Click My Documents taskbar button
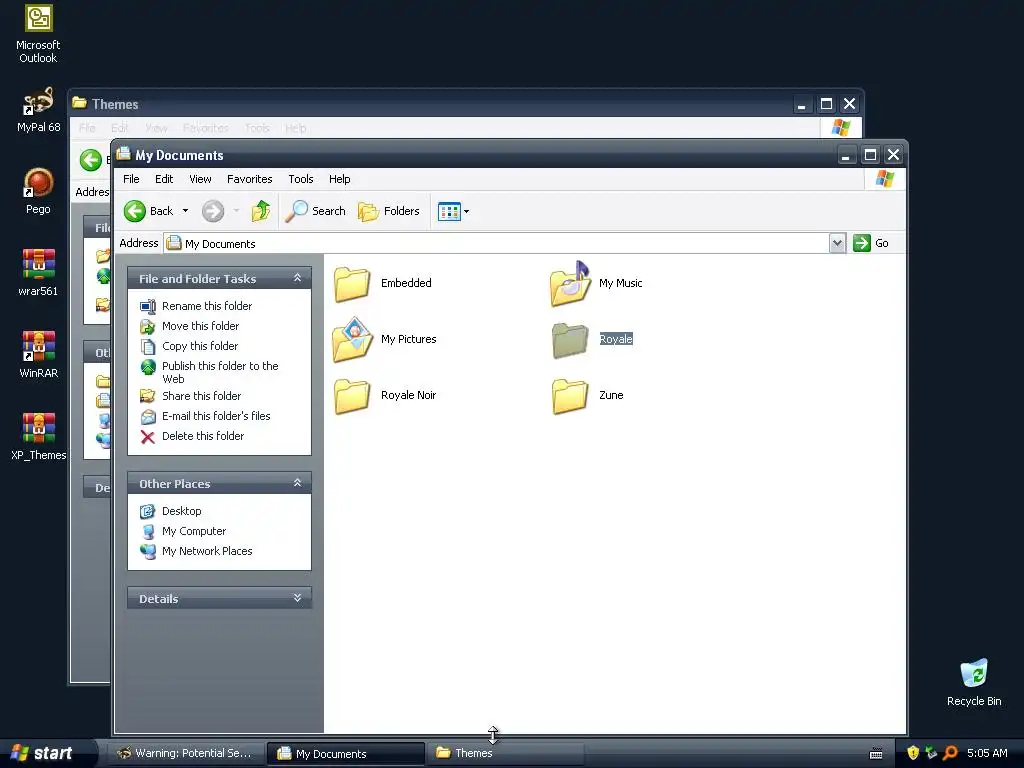The image size is (1024, 768). coord(345,753)
